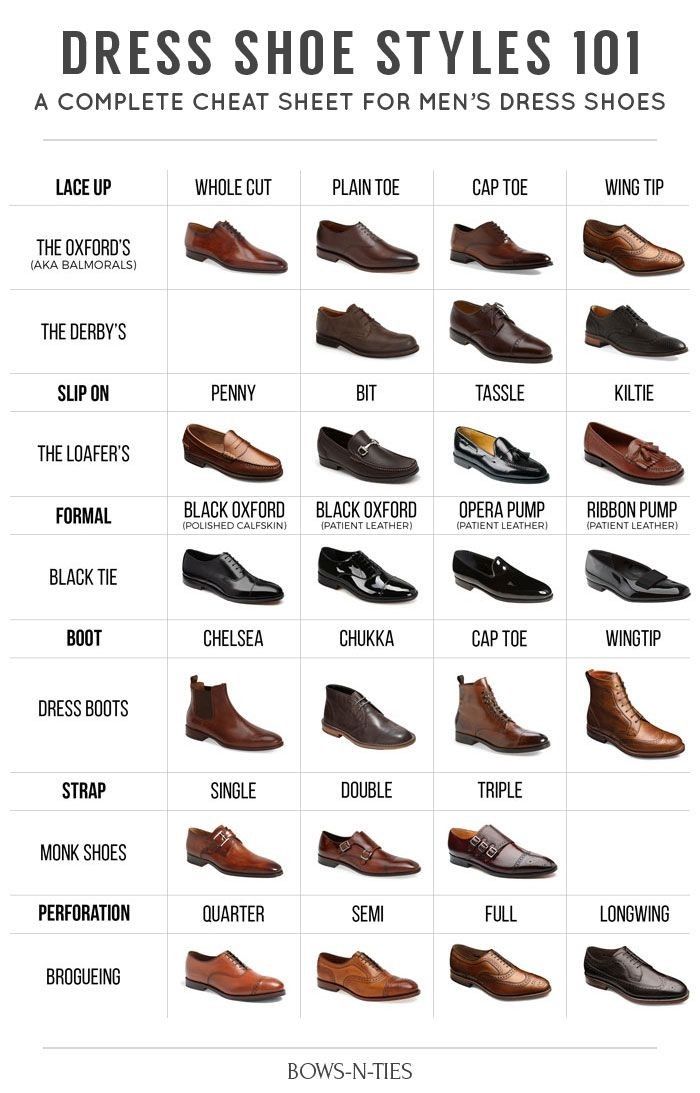Select the Penny loafer picture
Screen dimensions: 700x1093
coord(232,452)
